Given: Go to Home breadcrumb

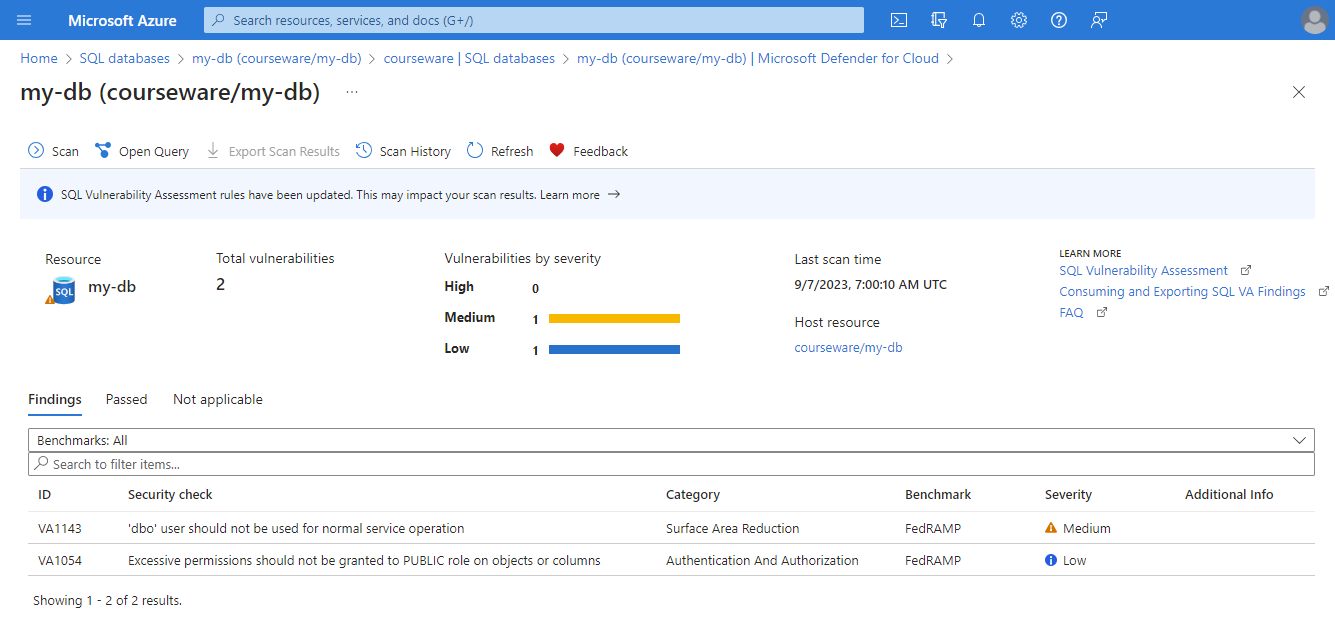Looking at the screenshot, I should [x=39, y=58].
